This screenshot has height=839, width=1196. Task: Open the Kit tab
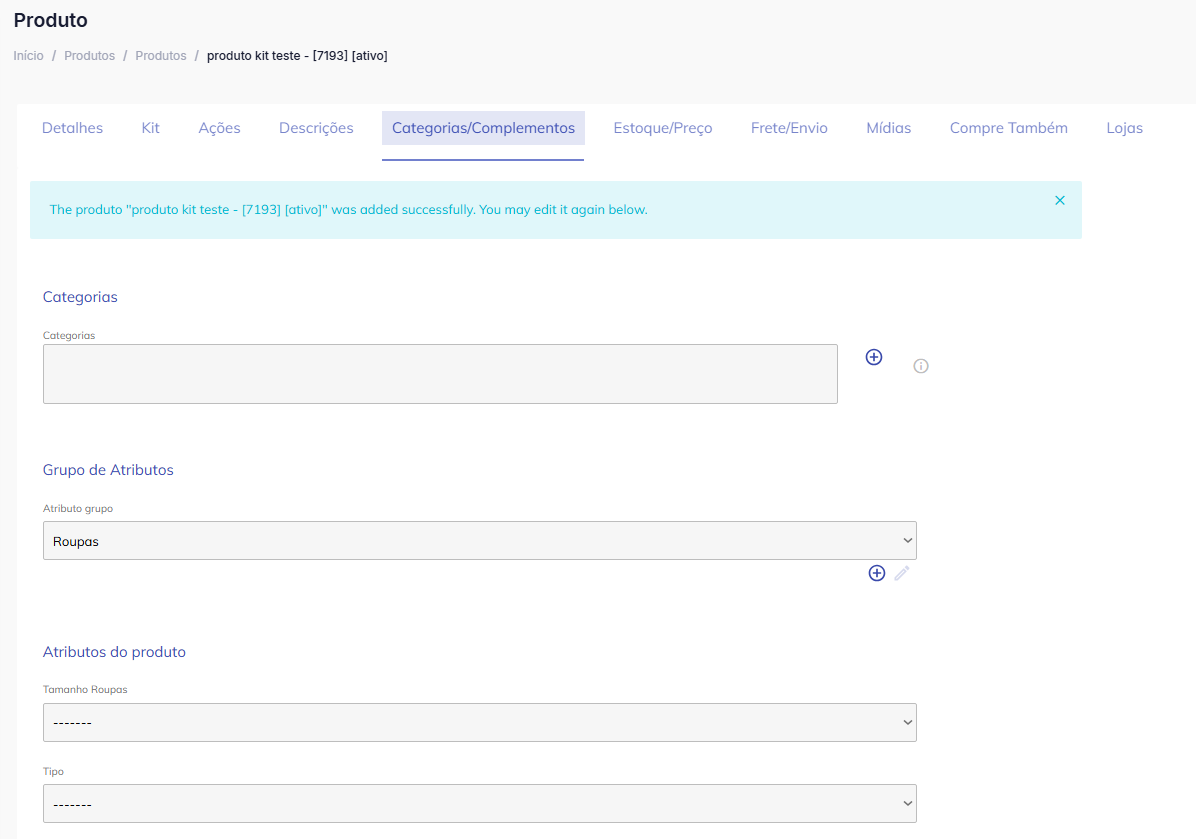pyautogui.click(x=151, y=128)
